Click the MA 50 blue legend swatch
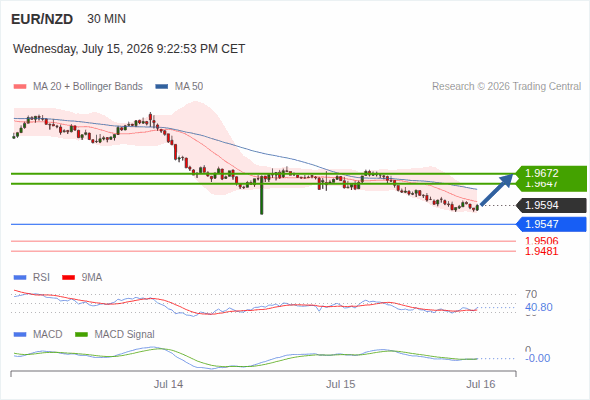This screenshot has width=590, height=400. point(162,87)
